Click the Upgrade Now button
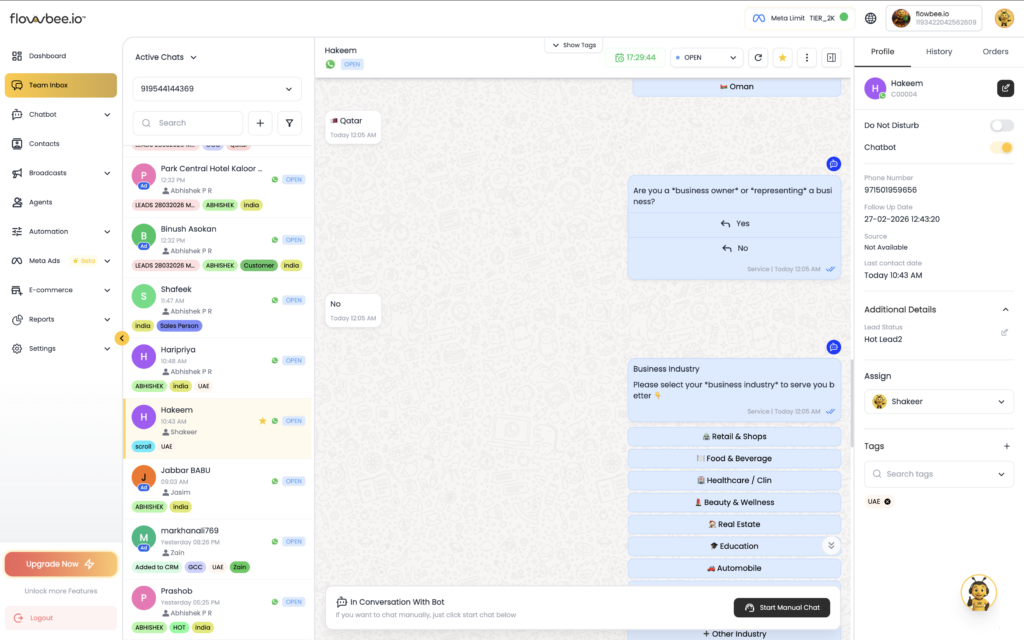This screenshot has width=1024, height=640. pyautogui.click(x=61, y=564)
